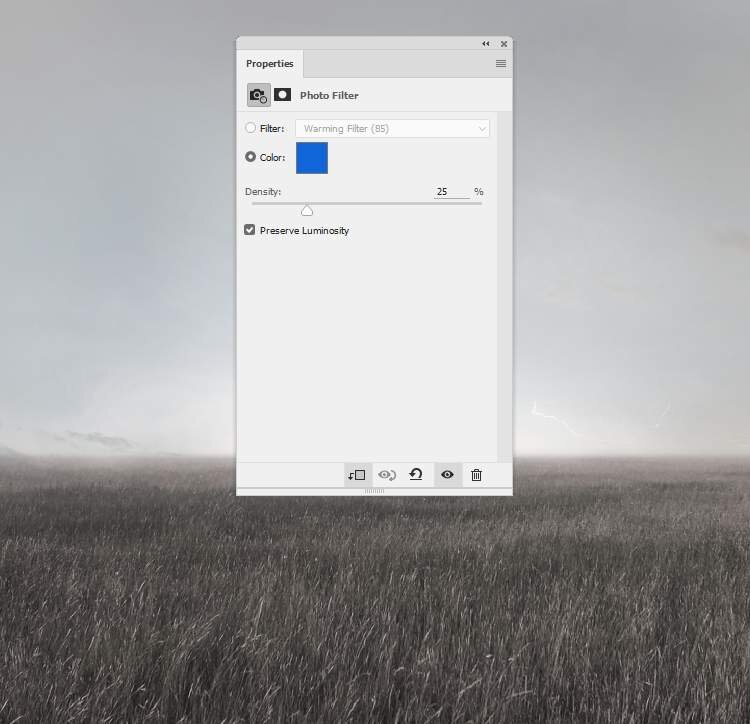This screenshot has width=750, height=724.
Task: Click the Density label
Action: coord(263,192)
